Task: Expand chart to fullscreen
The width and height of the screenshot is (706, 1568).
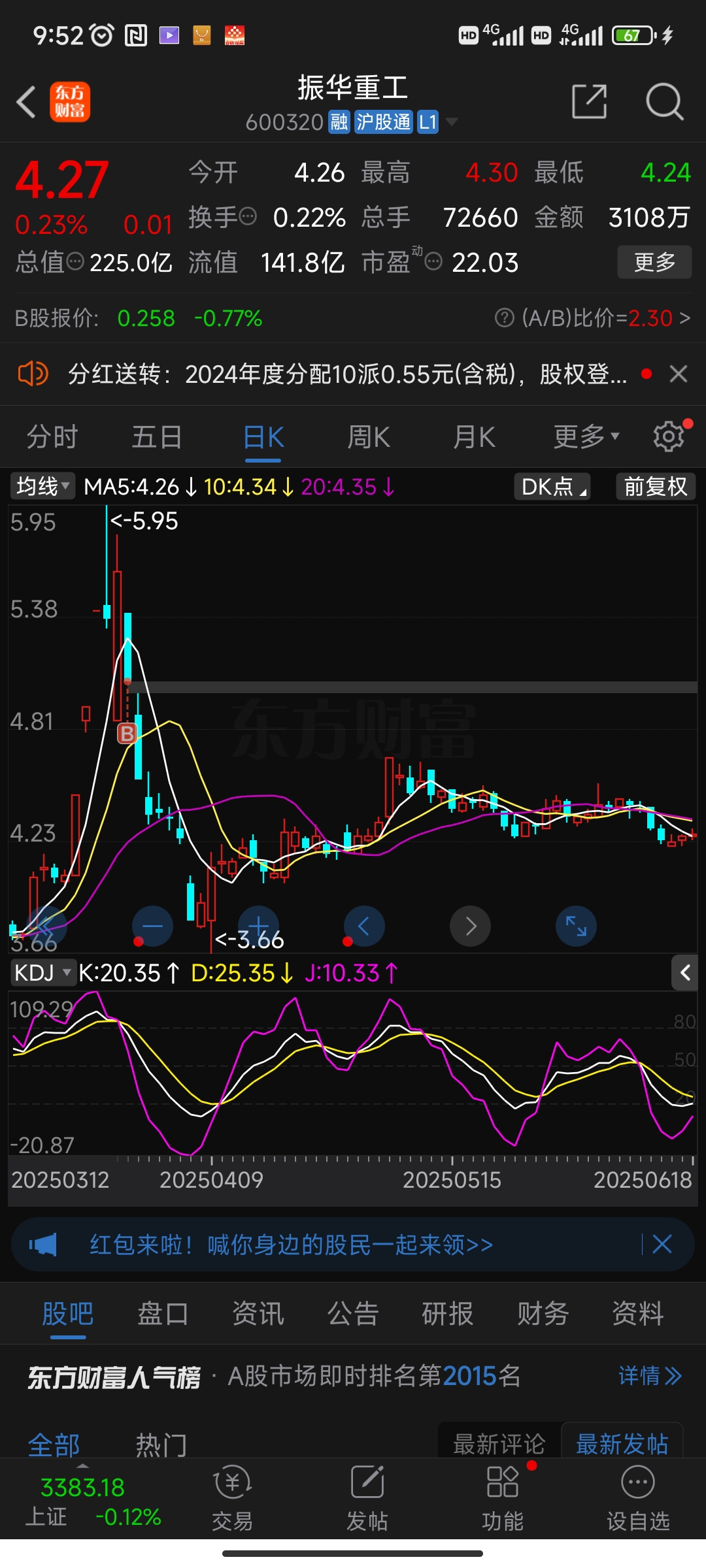Action: coord(576,926)
